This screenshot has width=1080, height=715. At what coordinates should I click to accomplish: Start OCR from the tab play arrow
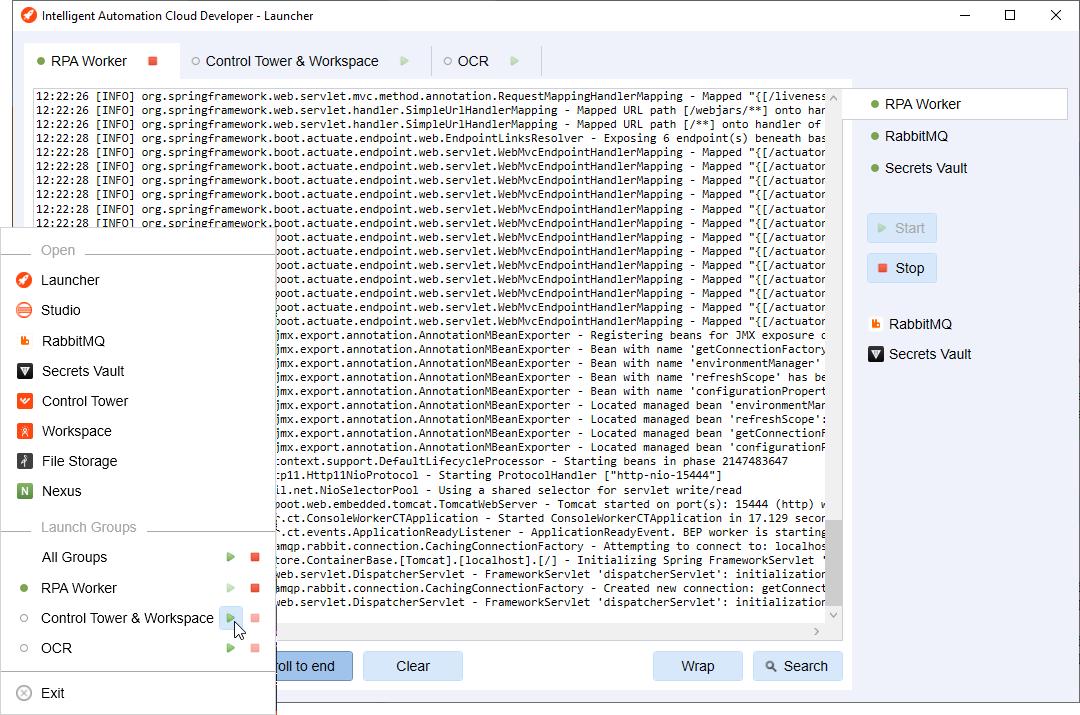515,61
